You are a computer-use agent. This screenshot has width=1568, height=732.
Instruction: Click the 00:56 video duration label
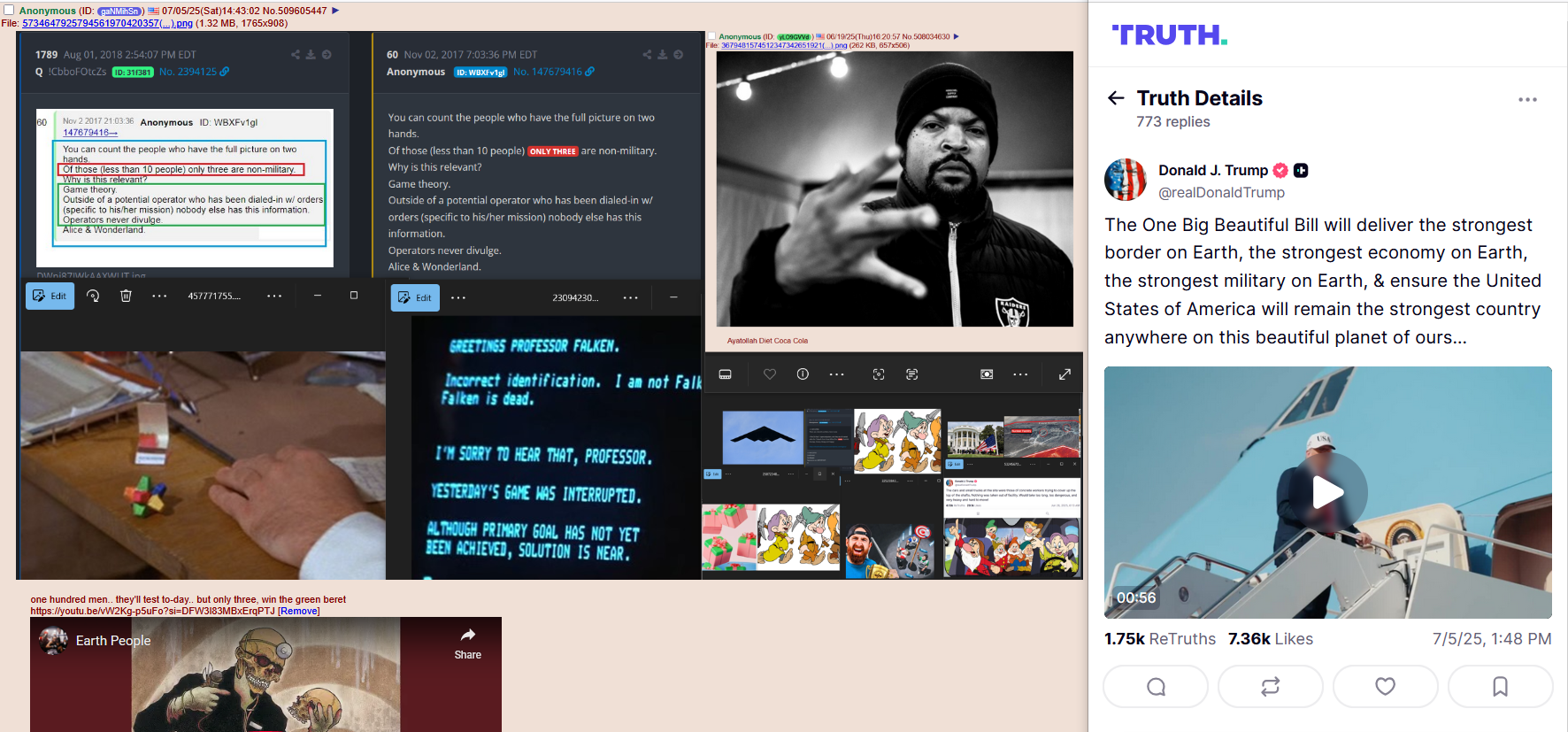pos(1136,597)
